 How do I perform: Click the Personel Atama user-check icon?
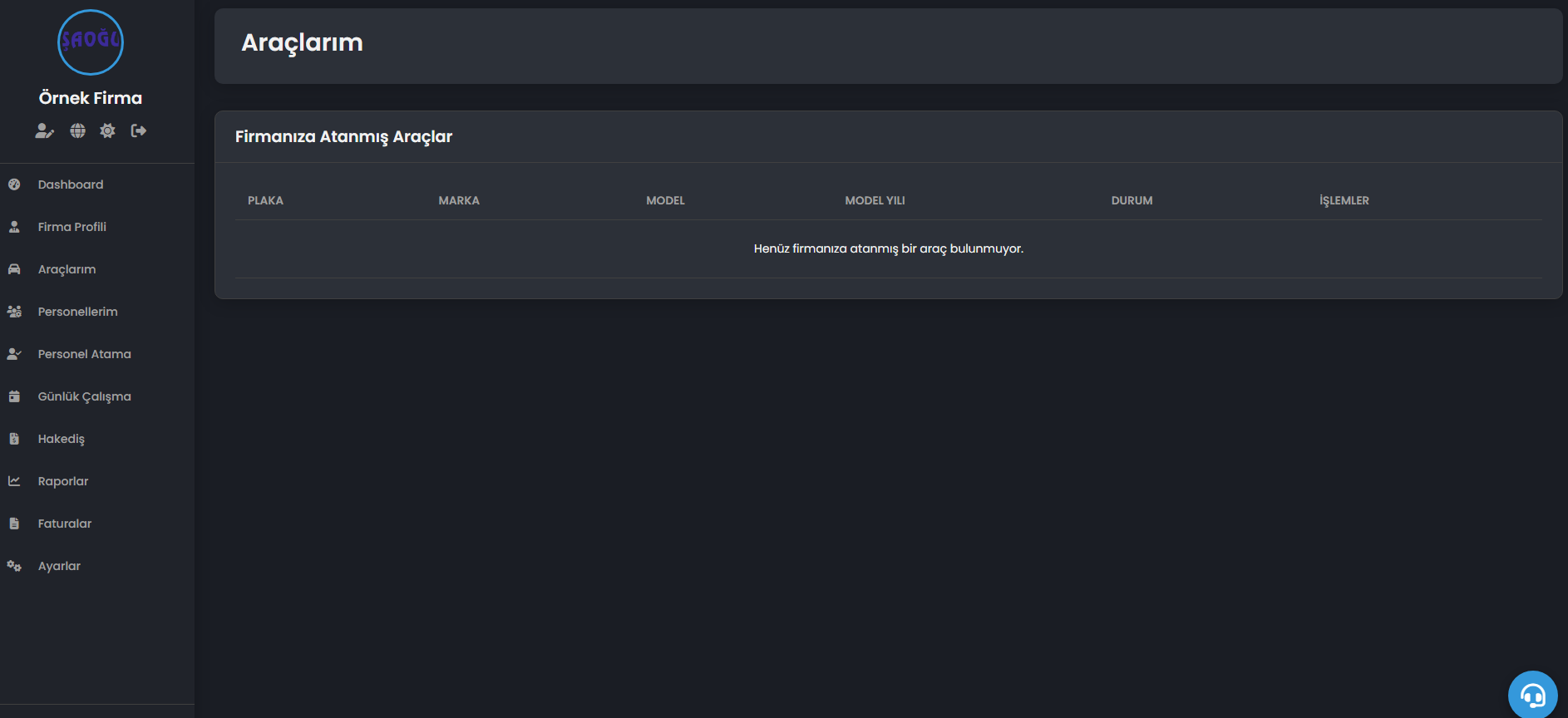[x=14, y=354]
